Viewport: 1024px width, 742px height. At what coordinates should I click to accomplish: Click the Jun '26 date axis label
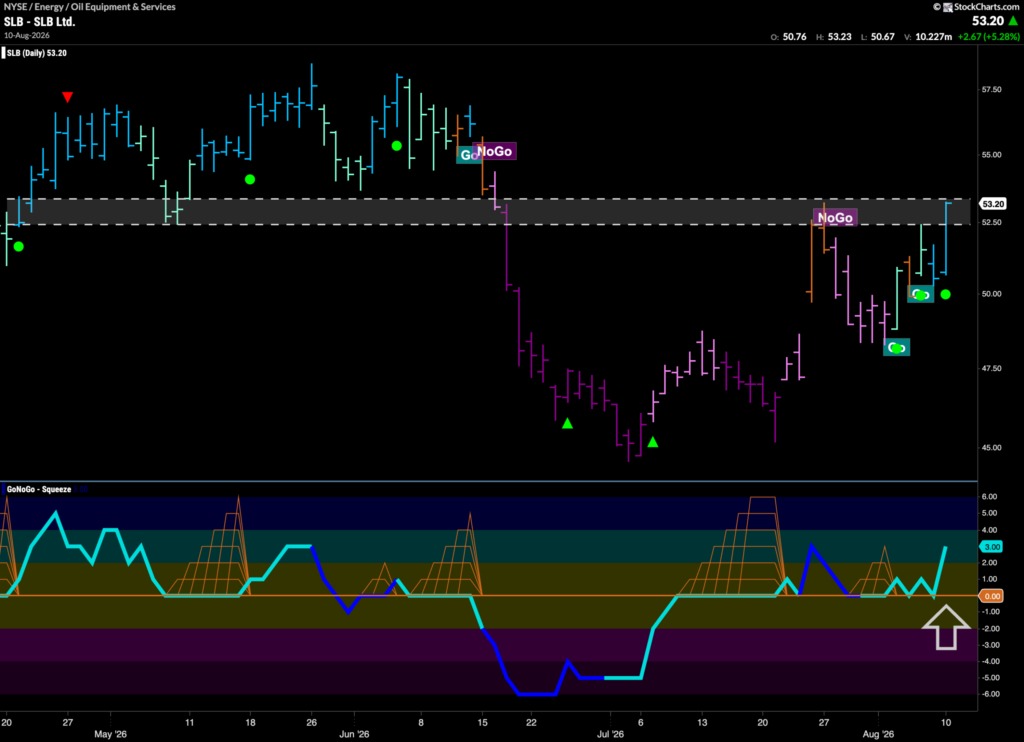(354, 734)
